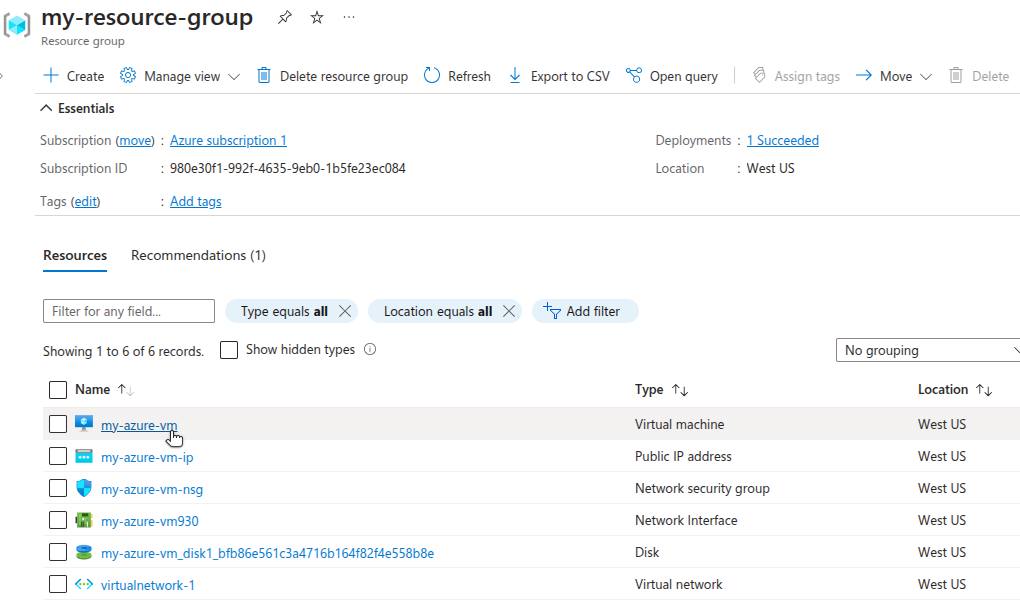Open the my-azure-vm-ip resource link
The width and height of the screenshot is (1020, 607).
point(147,457)
